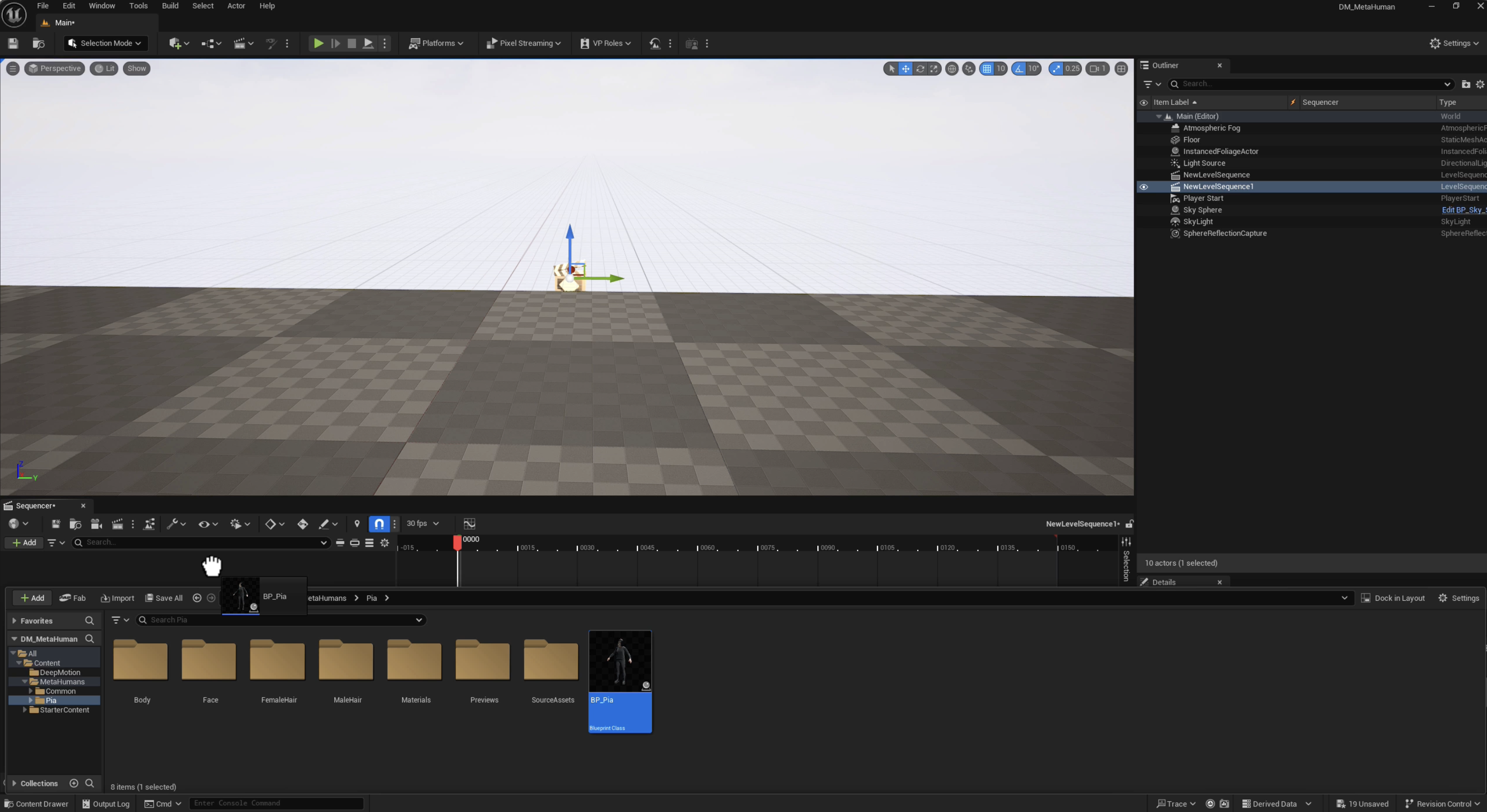Open the Build menu
This screenshot has height=812, width=1487.
(x=170, y=6)
